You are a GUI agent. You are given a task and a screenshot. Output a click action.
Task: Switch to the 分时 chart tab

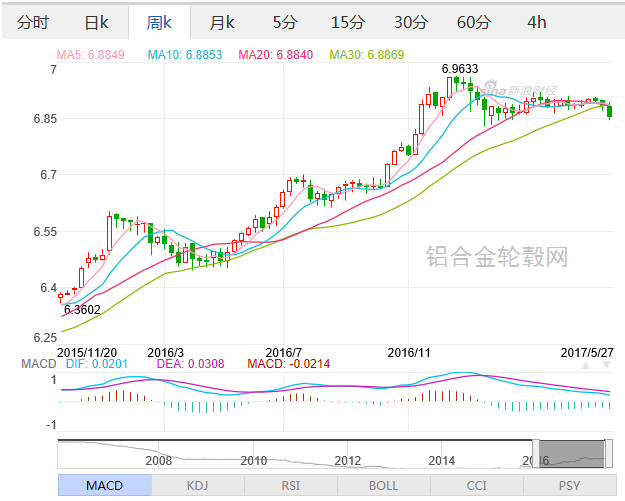[33, 22]
